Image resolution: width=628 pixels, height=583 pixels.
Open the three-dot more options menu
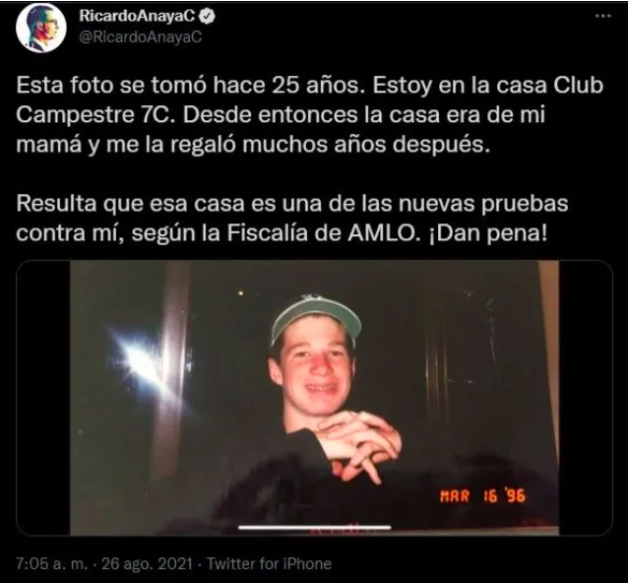(x=603, y=16)
